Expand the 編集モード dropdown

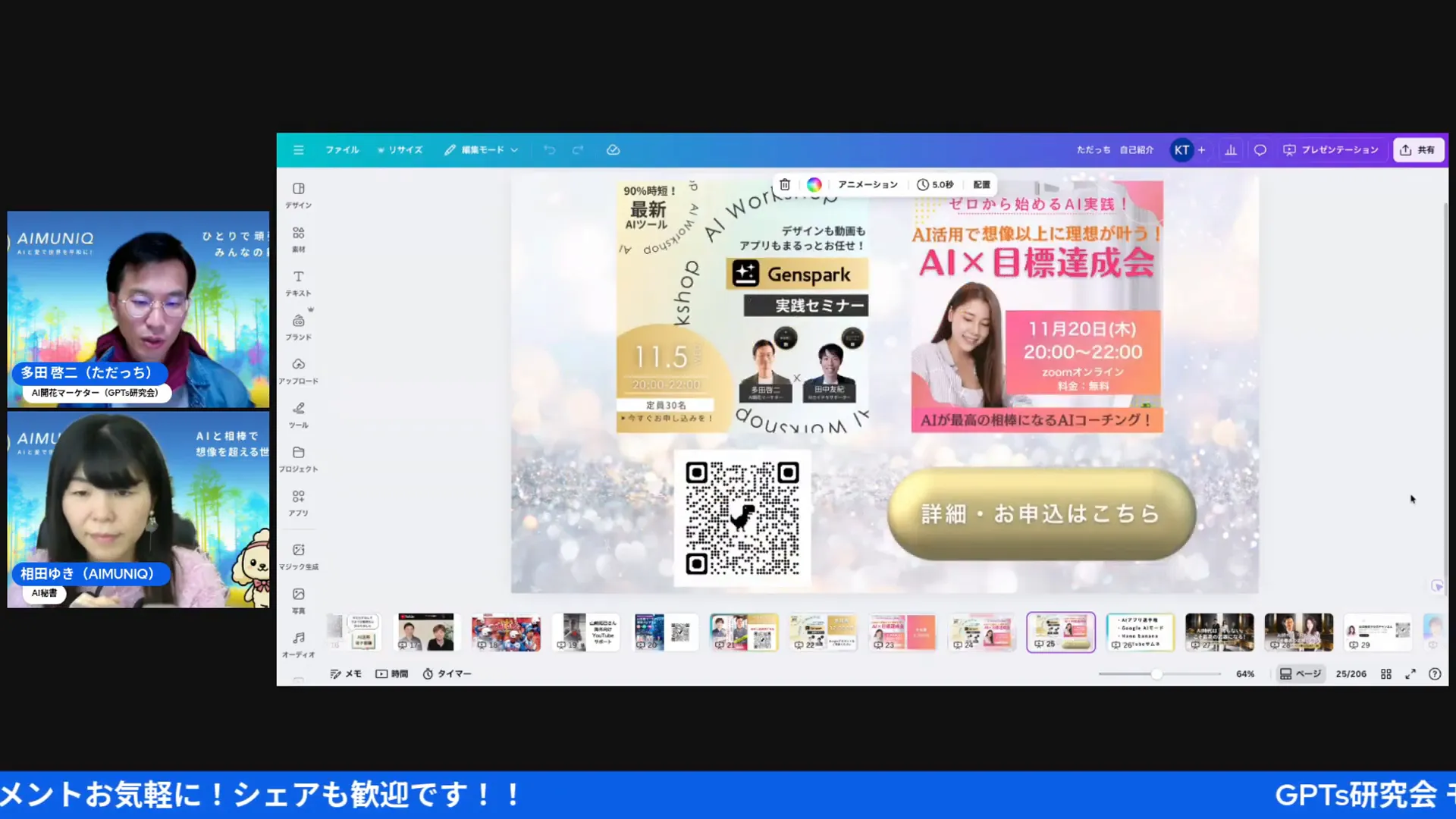coord(482,150)
